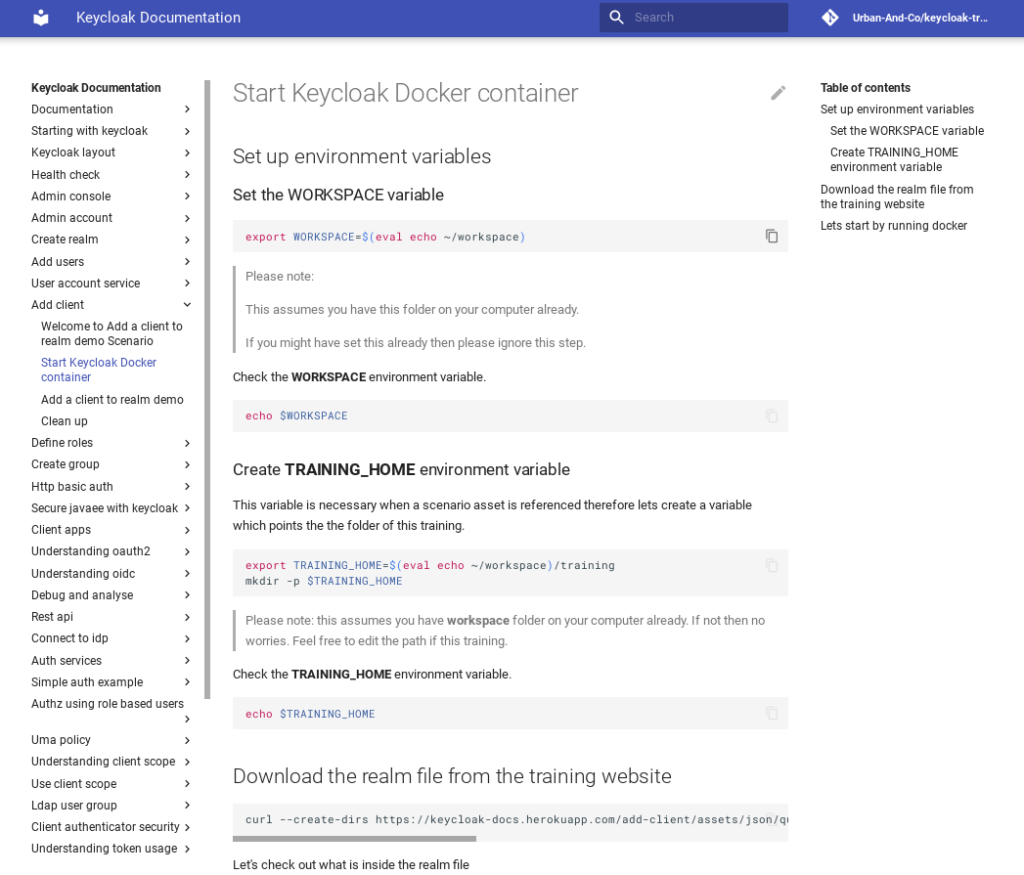Open Understanding oauth2 nav item
This screenshot has height=875, width=1024.
click(91, 551)
